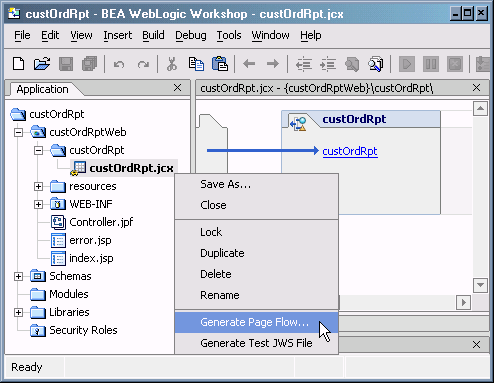The height and width of the screenshot is (383, 494).
Task: Open the Help menu
Action: (x=311, y=35)
